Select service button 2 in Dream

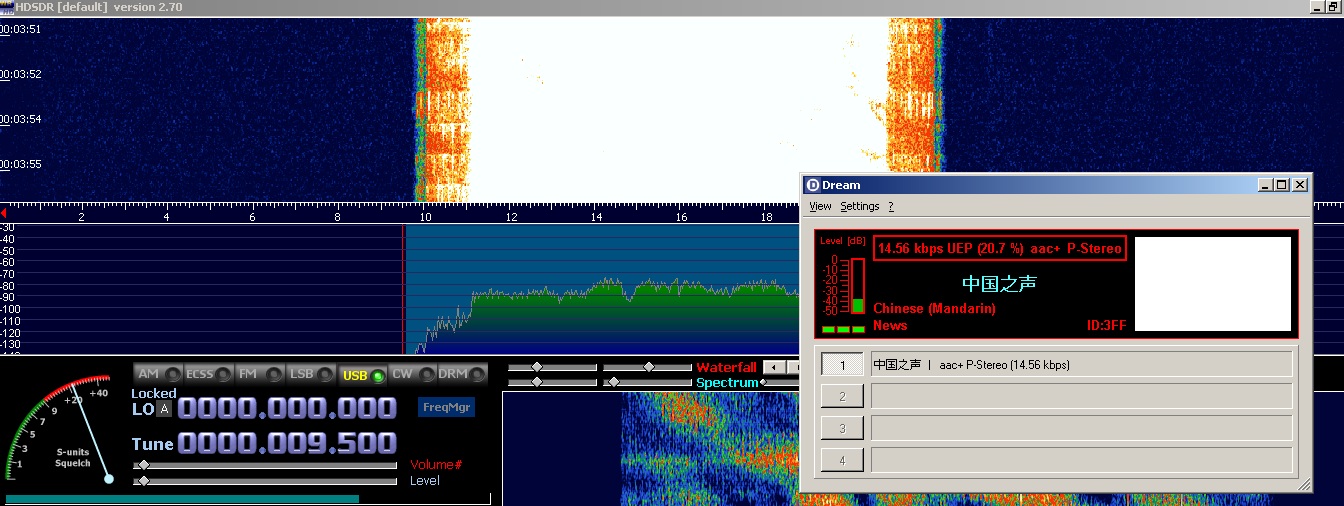842,397
